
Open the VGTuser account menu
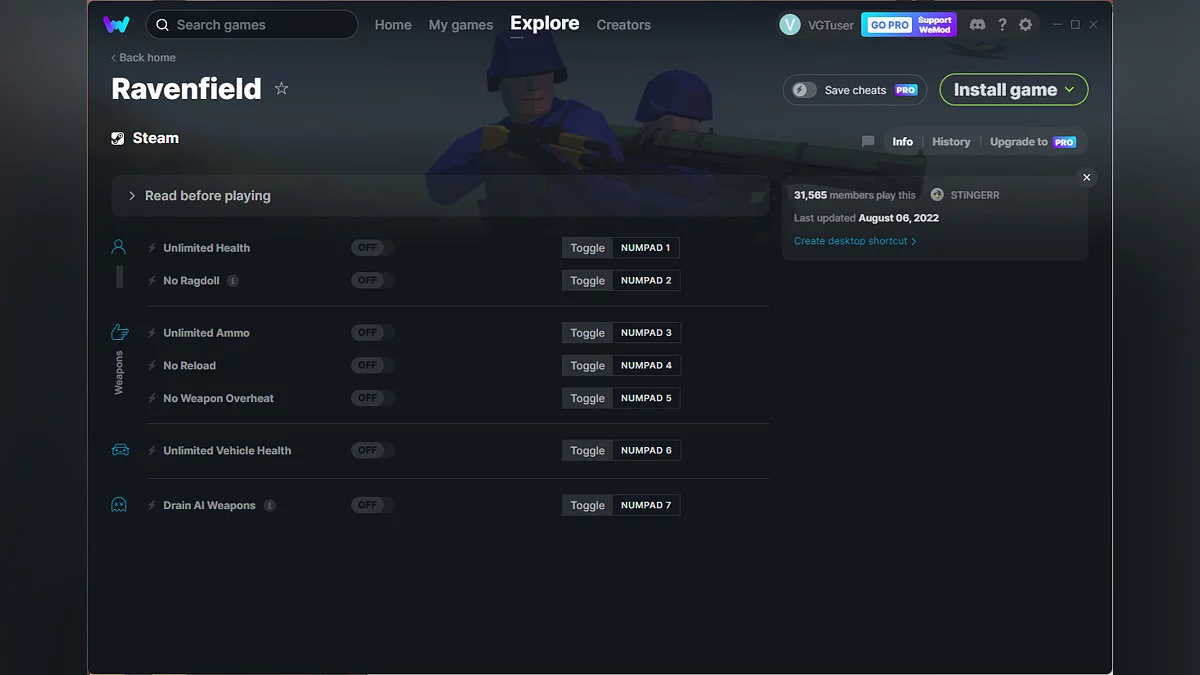[x=816, y=25]
